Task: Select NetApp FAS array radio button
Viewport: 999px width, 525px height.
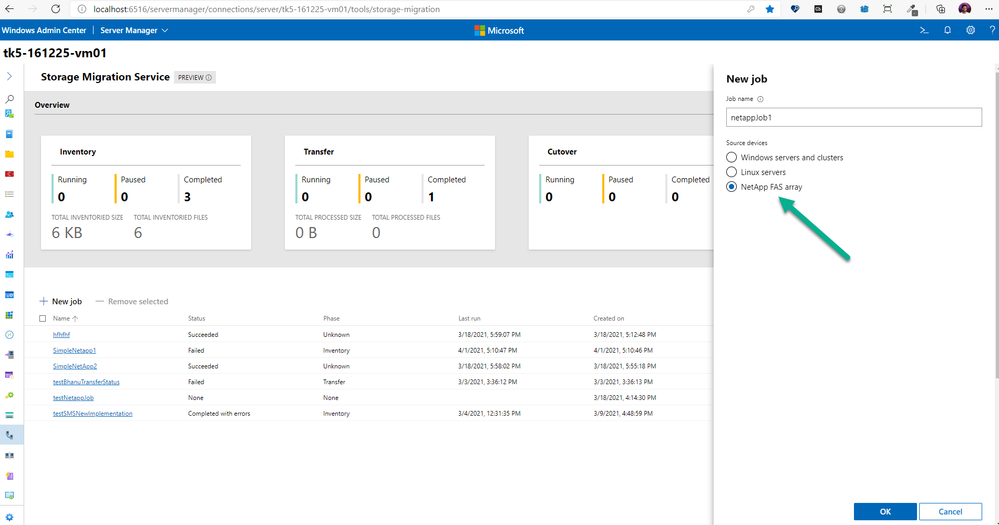Action: coord(731,187)
